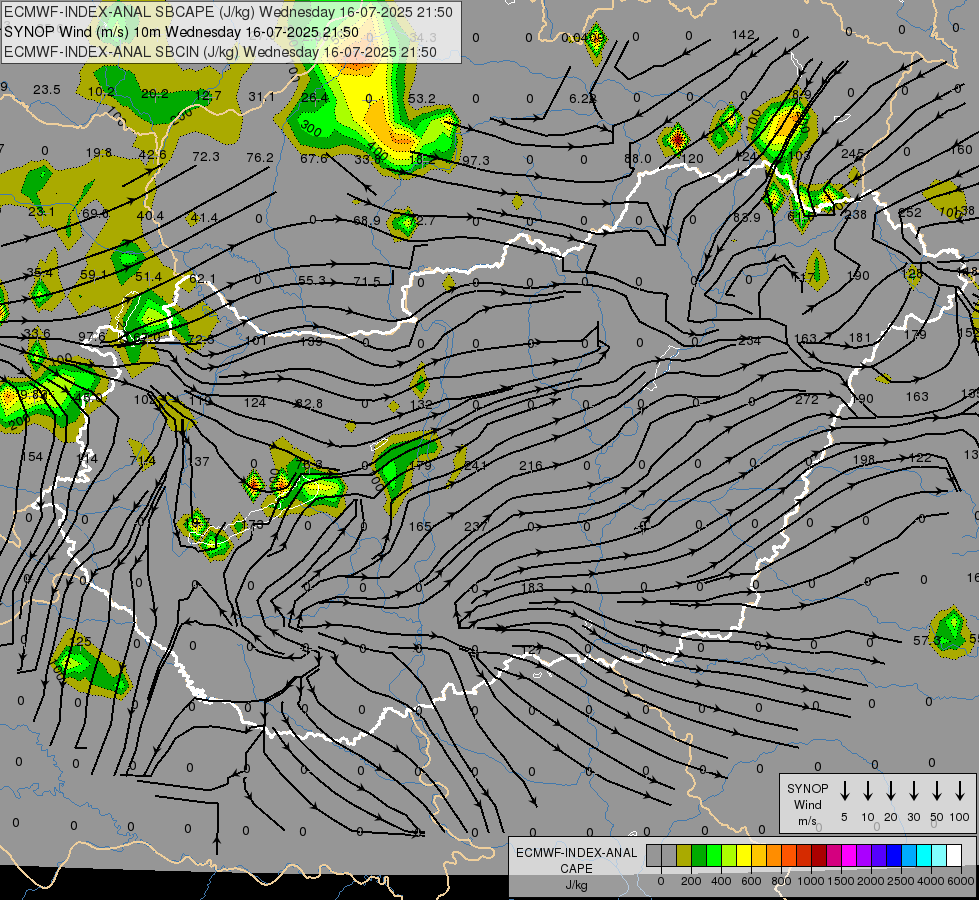Click the map value 272
This screenshot has height=900, width=979.
click(x=807, y=399)
